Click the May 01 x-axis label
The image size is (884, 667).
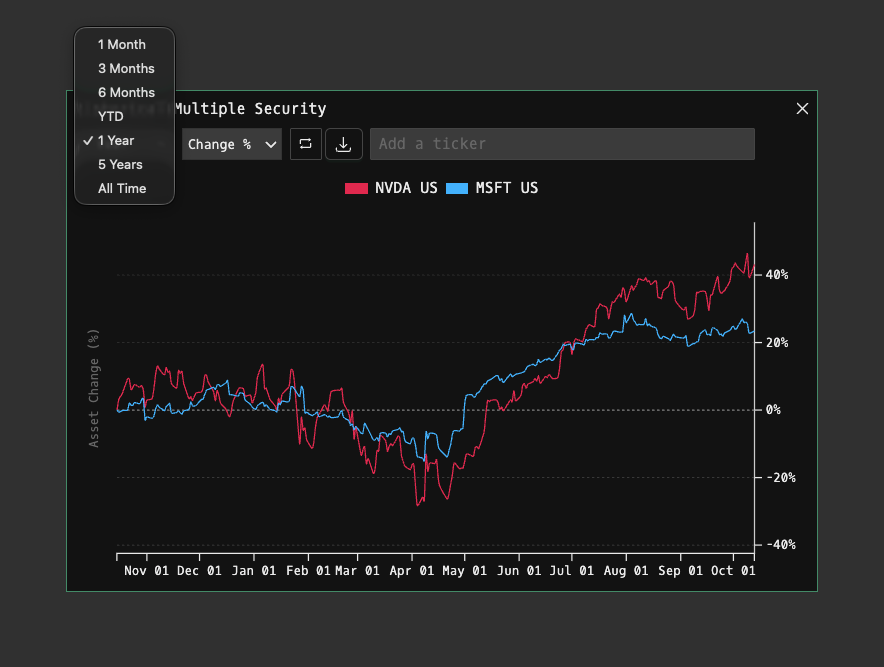click(x=465, y=571)
